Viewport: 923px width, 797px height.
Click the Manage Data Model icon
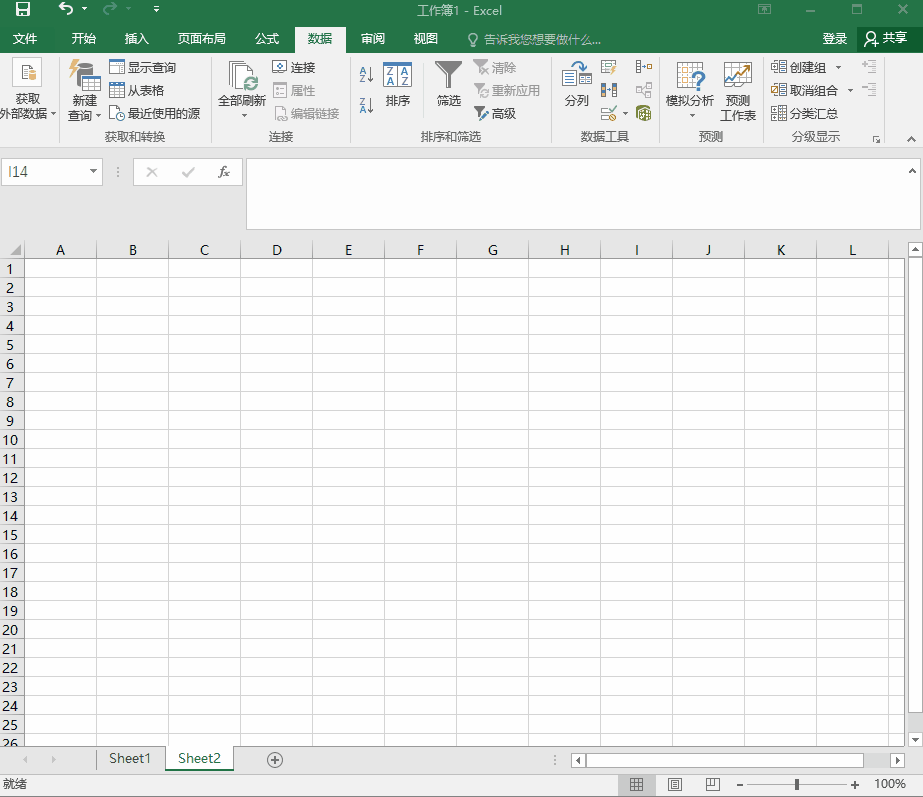643,113
